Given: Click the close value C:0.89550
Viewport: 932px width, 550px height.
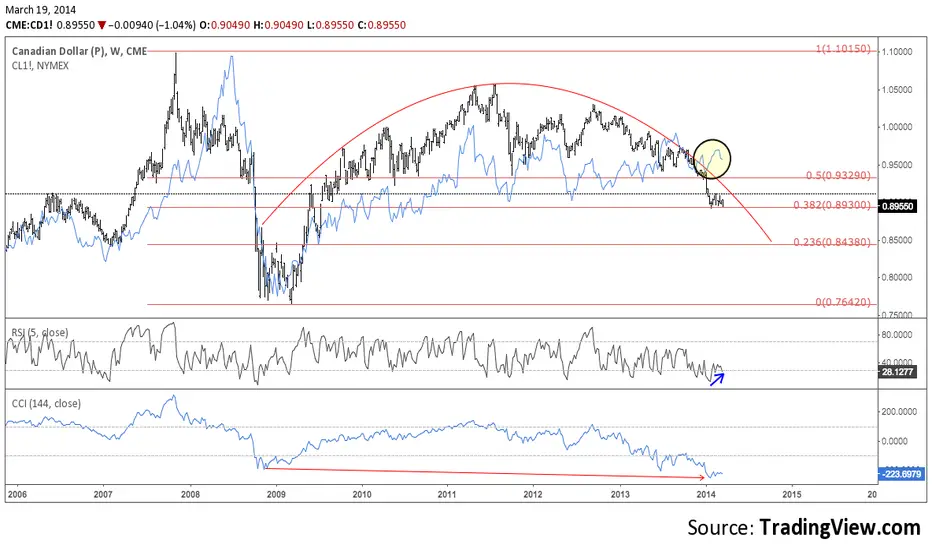Looking at the screenshot, I should (x=382, y=25).
